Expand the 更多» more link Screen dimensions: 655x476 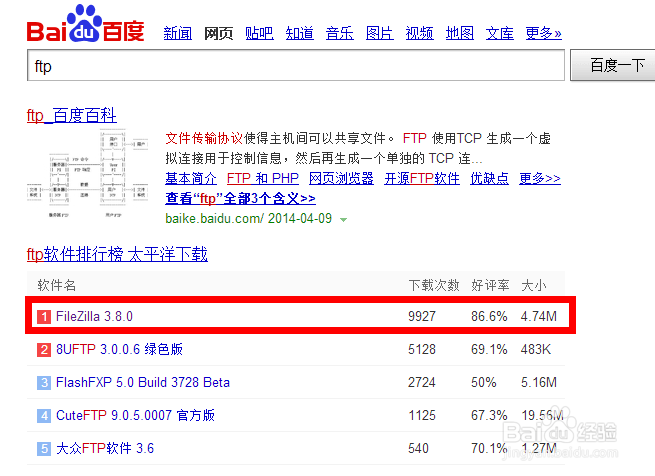click(x=543, y=33)
